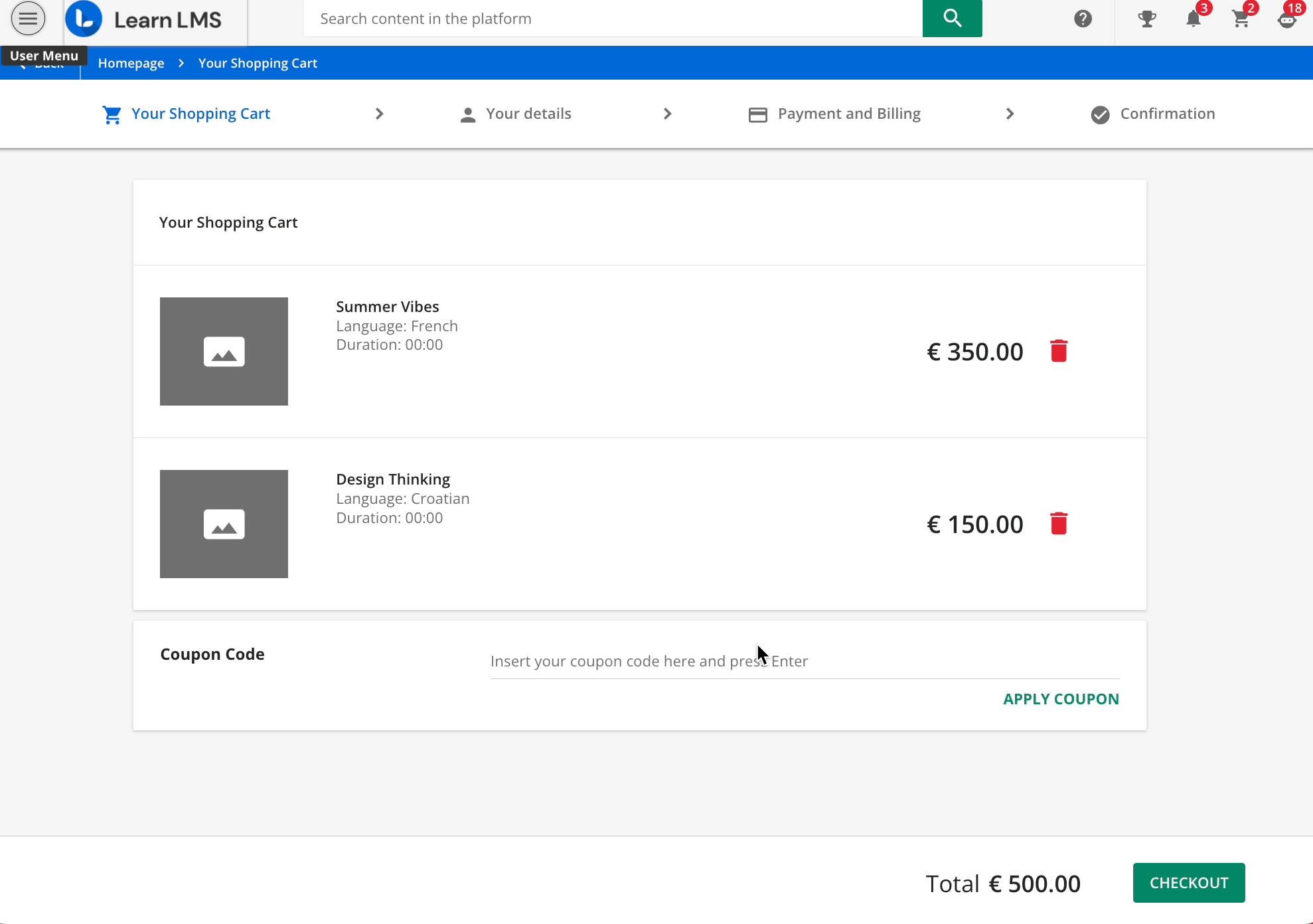
Task: Start a search with the magnifier button
Action: pyautogui.click(x=952, y=18)
